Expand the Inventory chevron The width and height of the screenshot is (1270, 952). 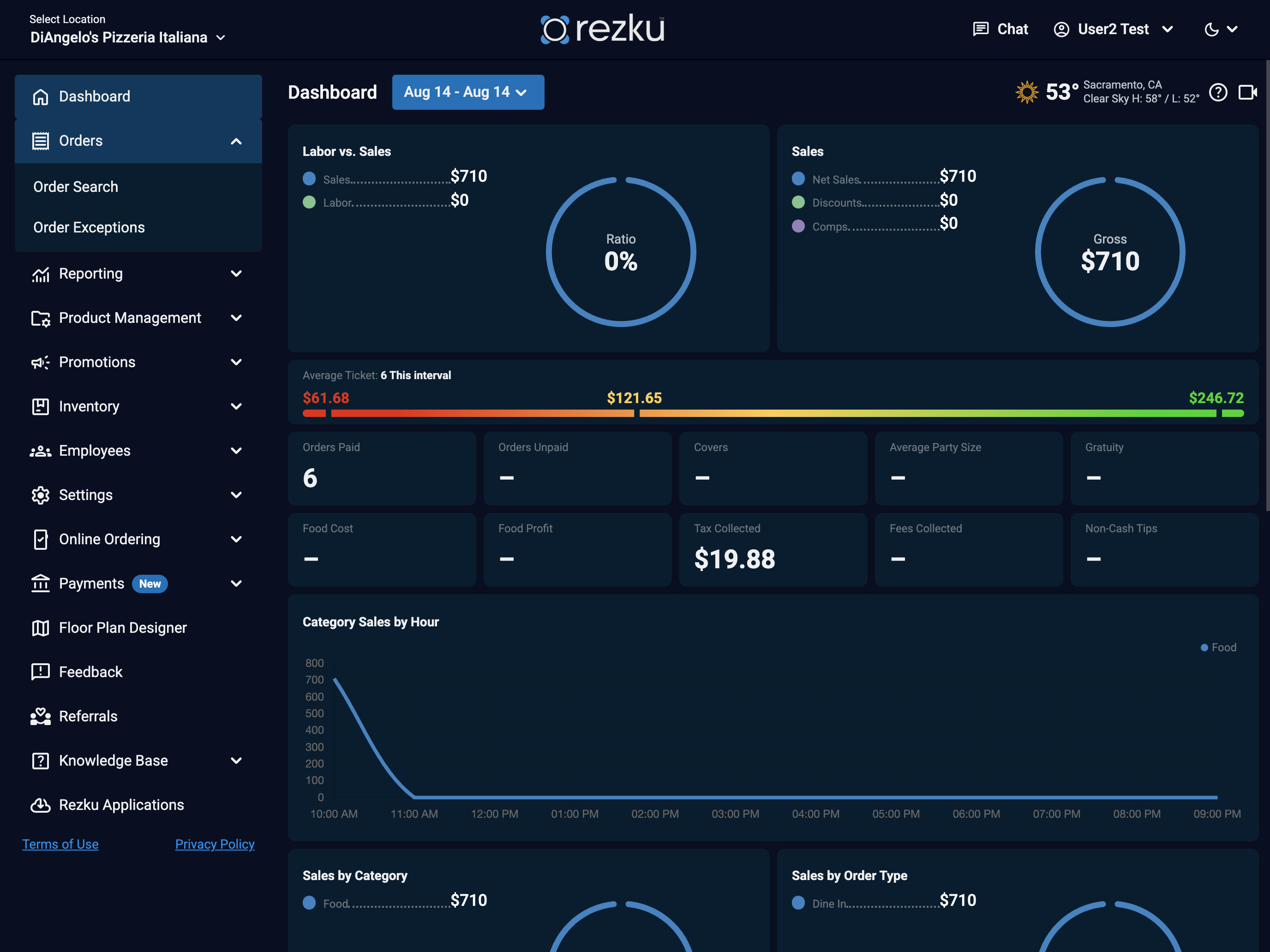[x=236, y=406]
